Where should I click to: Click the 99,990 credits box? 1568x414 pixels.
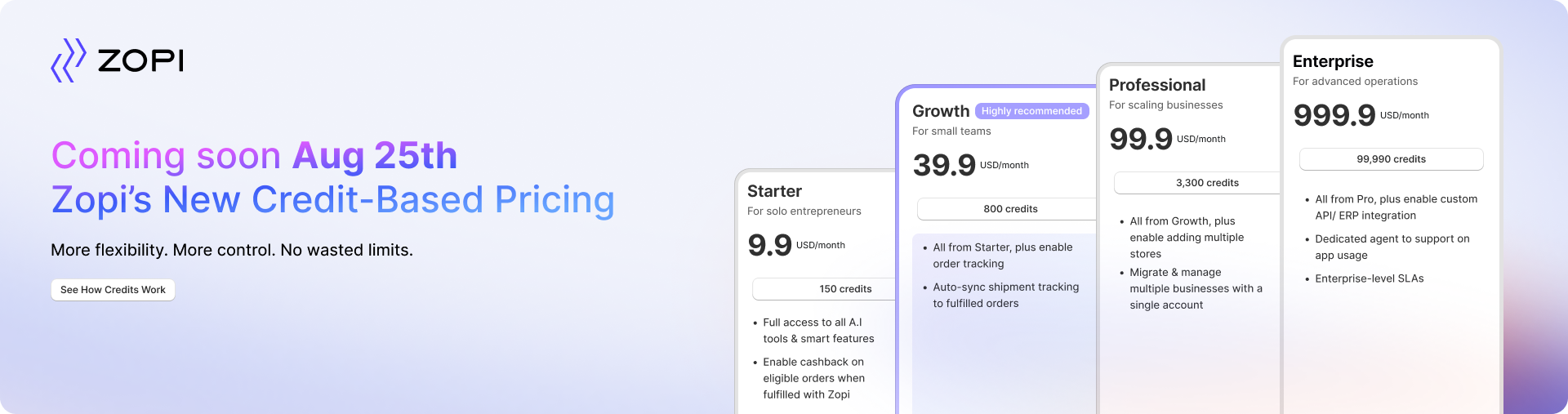[x=1392, y=159]
